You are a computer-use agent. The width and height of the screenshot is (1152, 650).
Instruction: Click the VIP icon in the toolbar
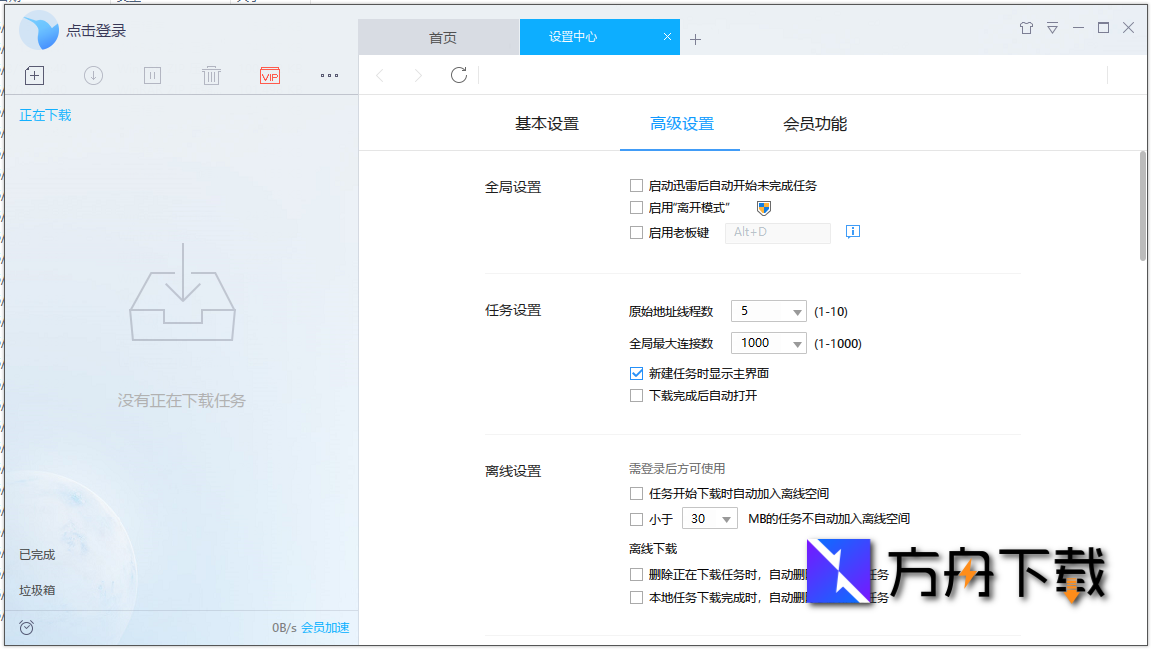tap(269, 75)
